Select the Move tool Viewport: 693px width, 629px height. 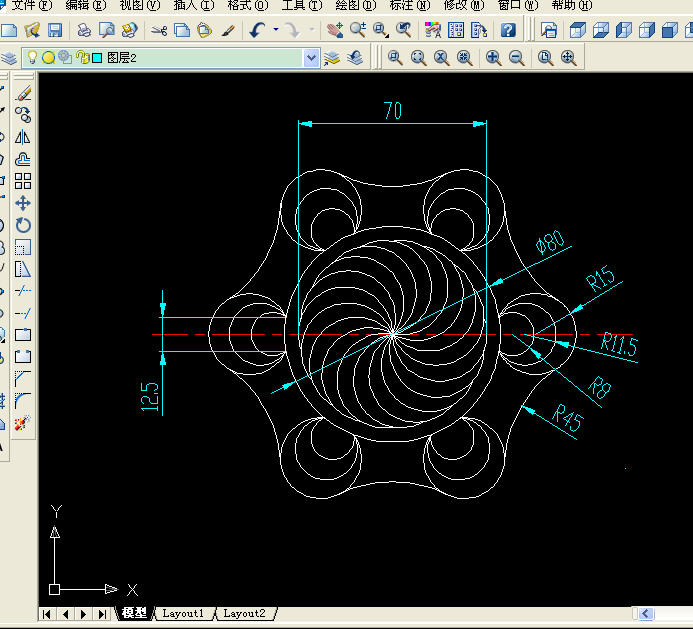pos(23,203)
